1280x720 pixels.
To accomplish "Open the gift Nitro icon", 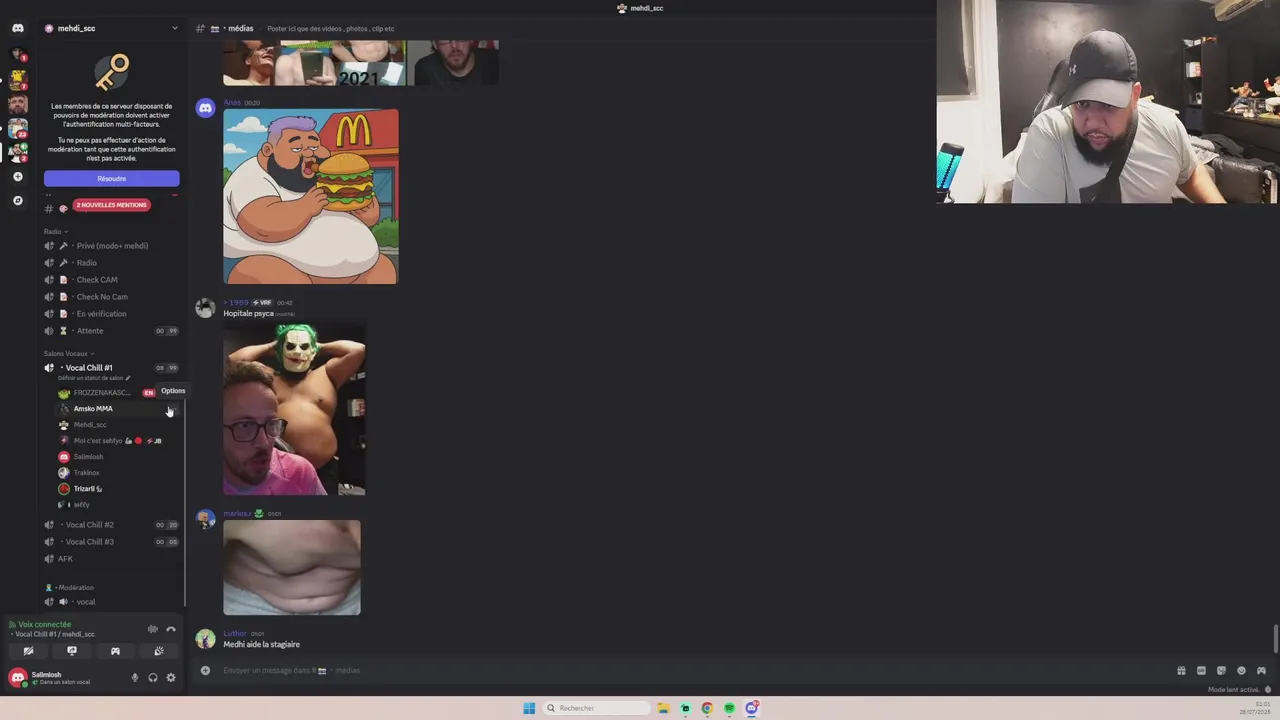I will coord(1181,671).
